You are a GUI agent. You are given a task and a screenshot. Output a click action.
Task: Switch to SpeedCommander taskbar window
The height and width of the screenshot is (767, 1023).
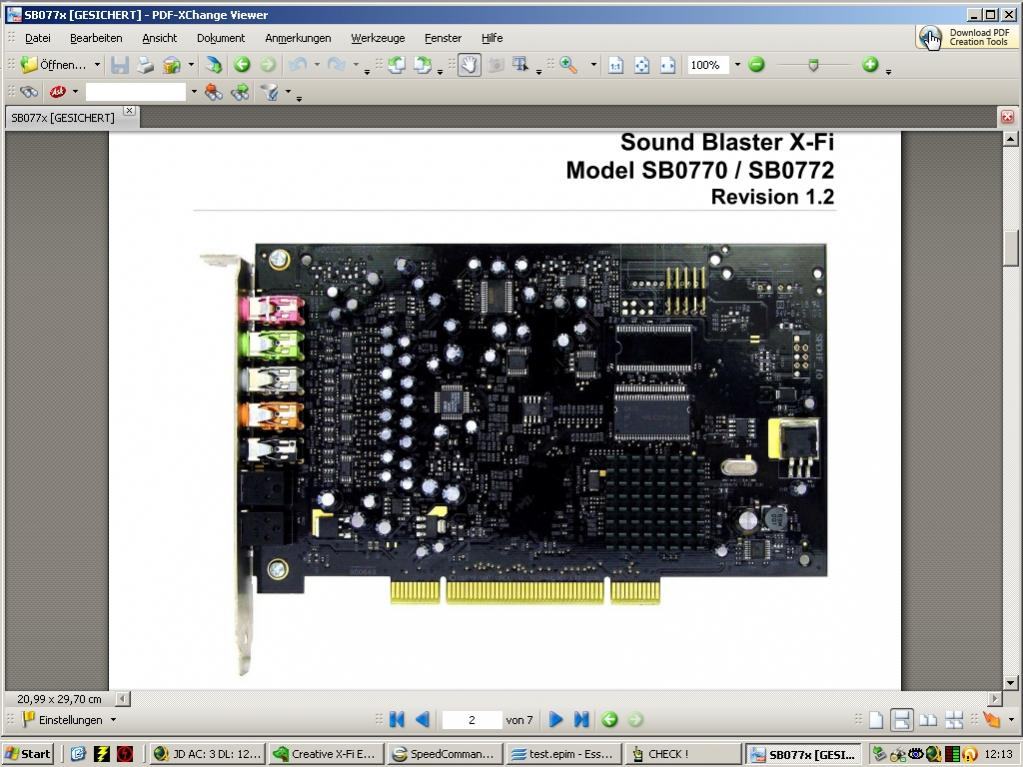[x=445, y=754]
